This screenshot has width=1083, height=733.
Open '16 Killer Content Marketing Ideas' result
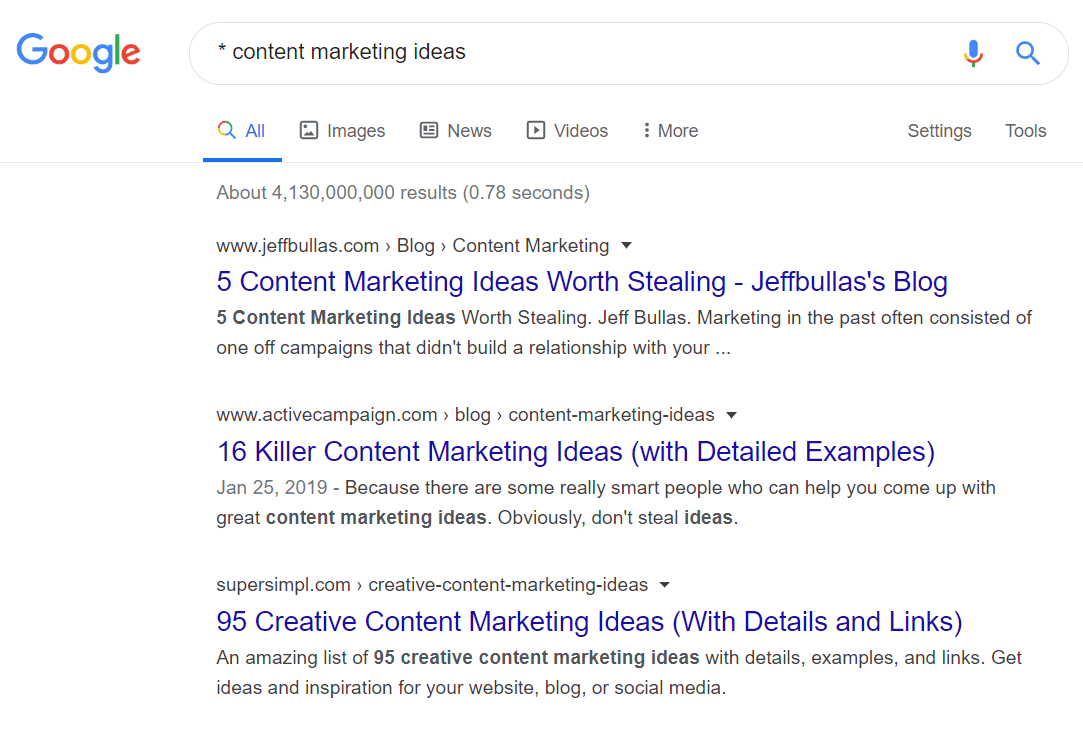576,451
